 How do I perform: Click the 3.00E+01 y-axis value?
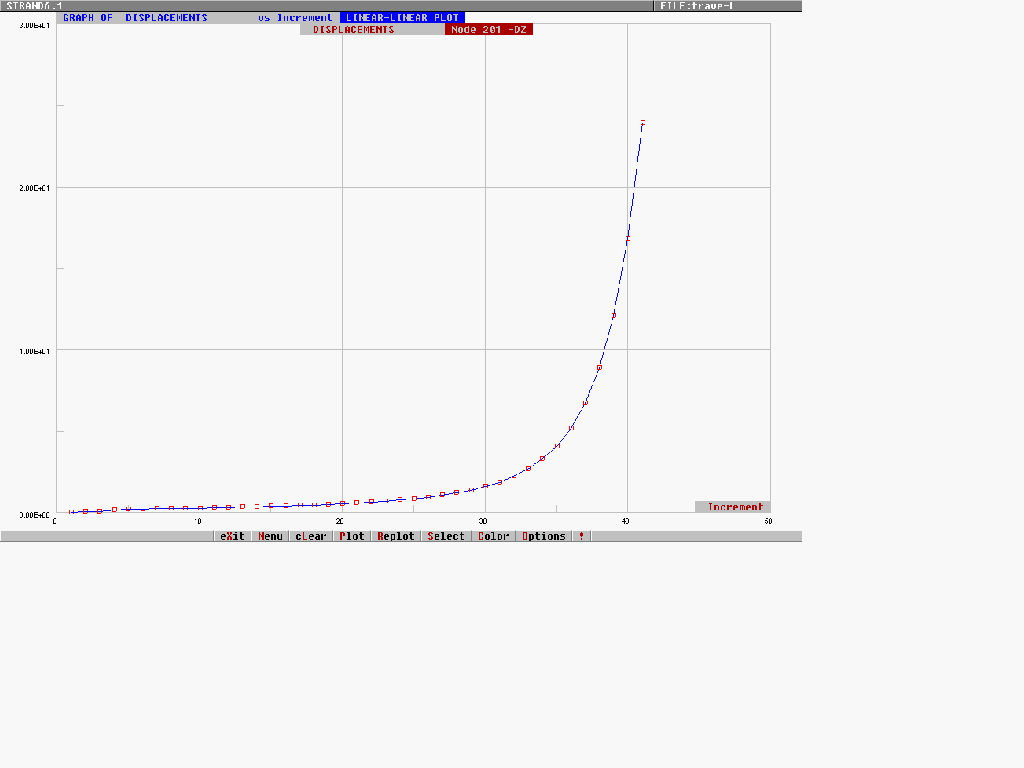coord(34,25)
